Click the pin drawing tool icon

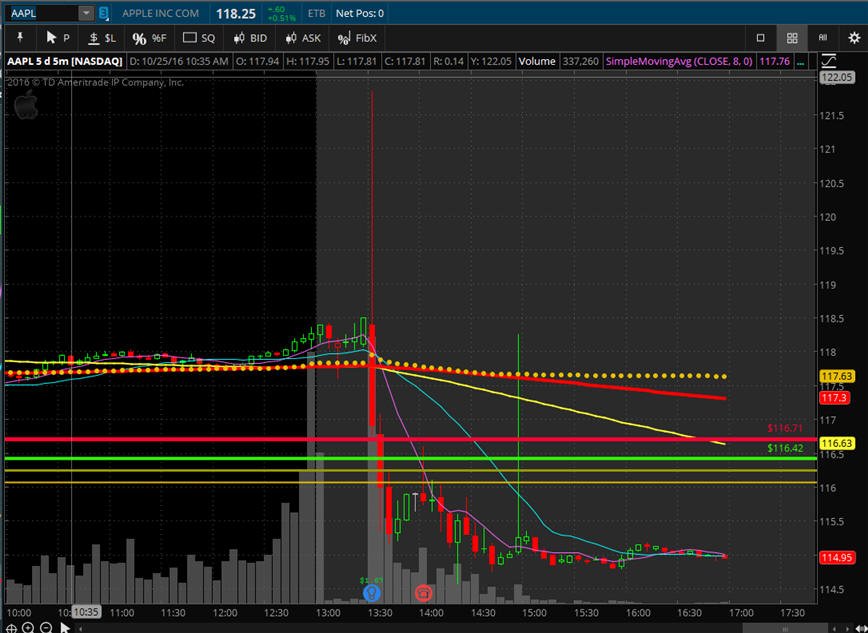click(20, 38)
